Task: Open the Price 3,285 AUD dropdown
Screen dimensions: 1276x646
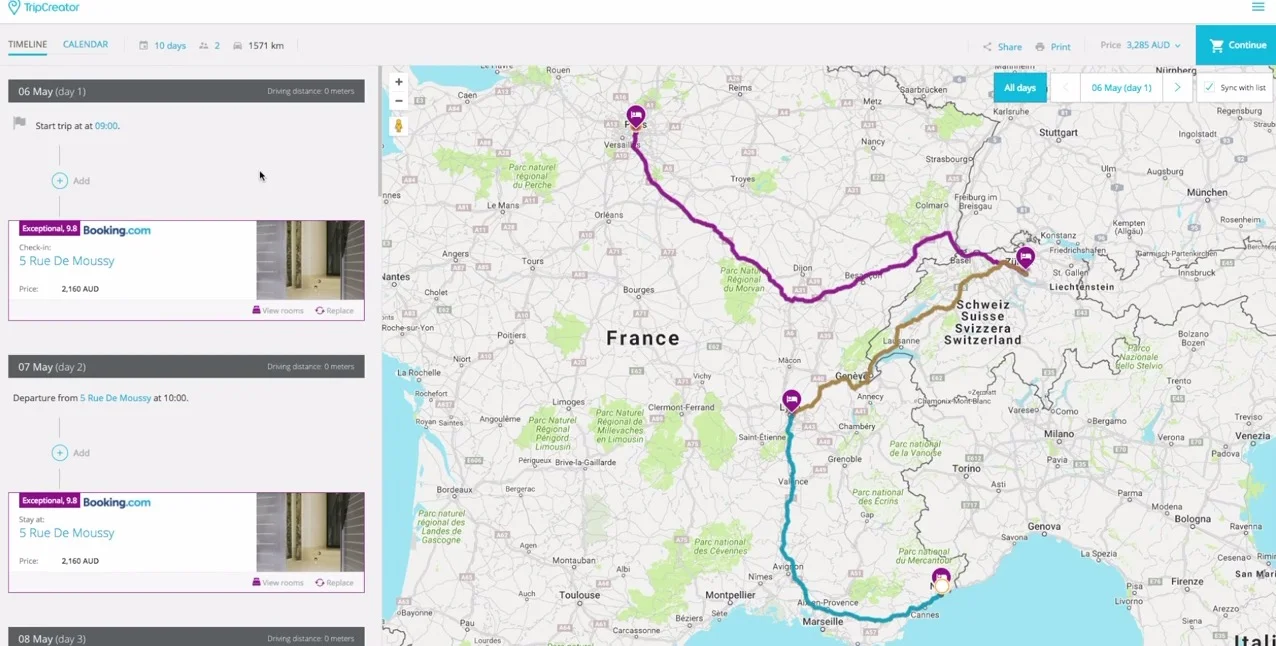Action: click(1140, 45)
